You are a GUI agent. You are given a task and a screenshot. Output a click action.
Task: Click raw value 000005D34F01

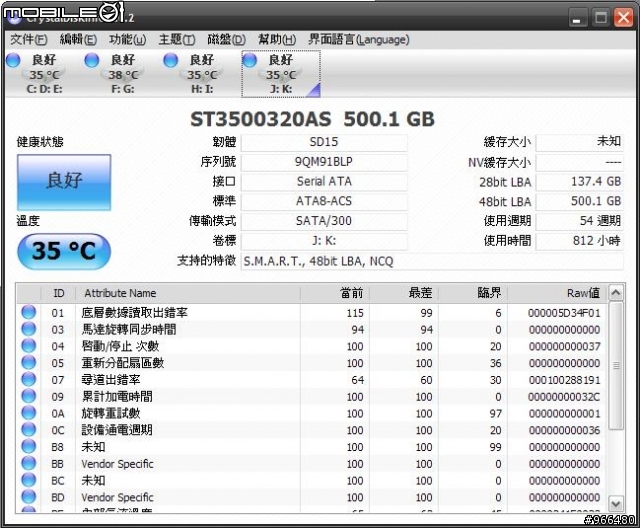coord(564,313)
